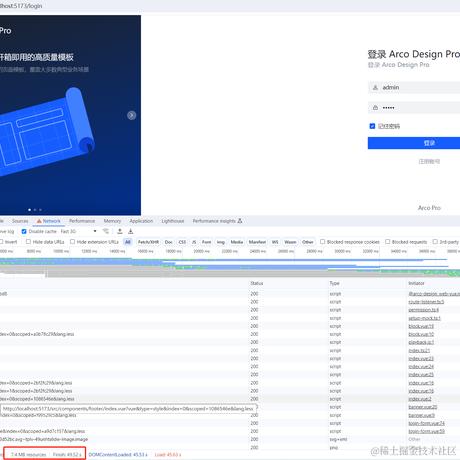460x460 pixels.
Task: Toggle the remember password checkbox in the login form
Action: tap(372, 126)
